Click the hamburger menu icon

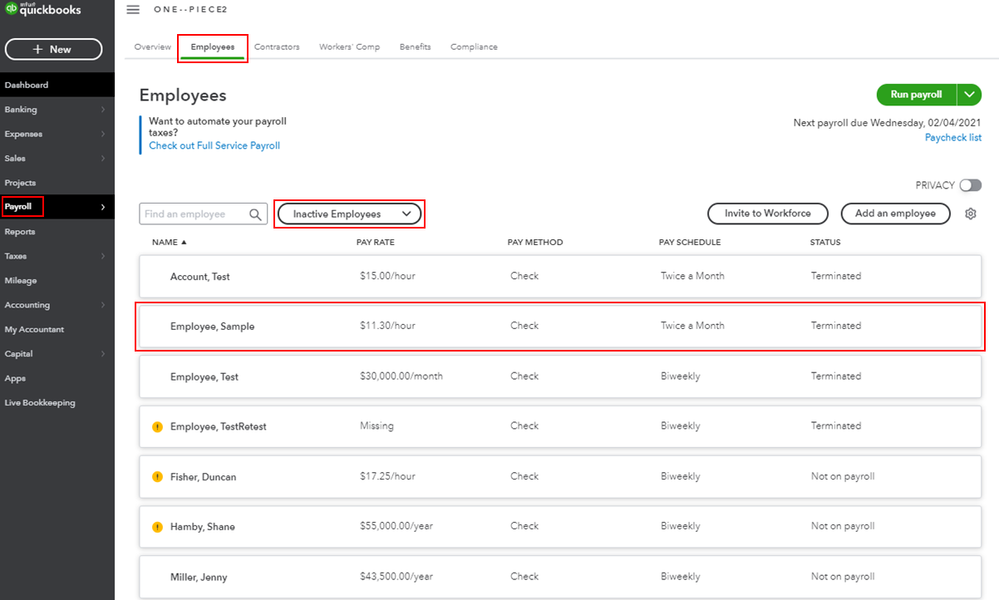pyautogui.click(x=133, y=9)
